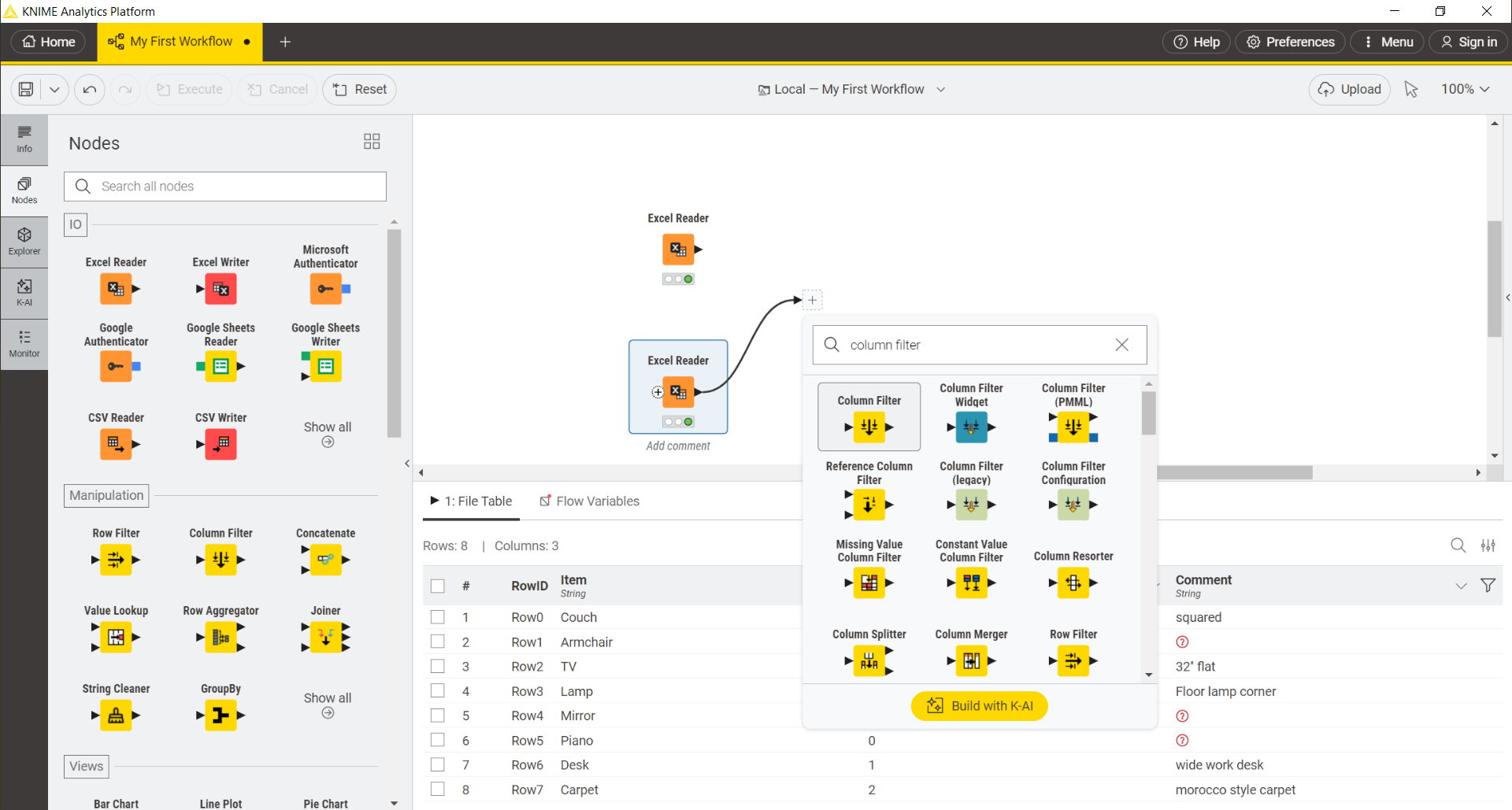This screenshot has height=810, width=1512.
Task: Select the Google Sheets Reader node icon
Action: pos(220,366)
